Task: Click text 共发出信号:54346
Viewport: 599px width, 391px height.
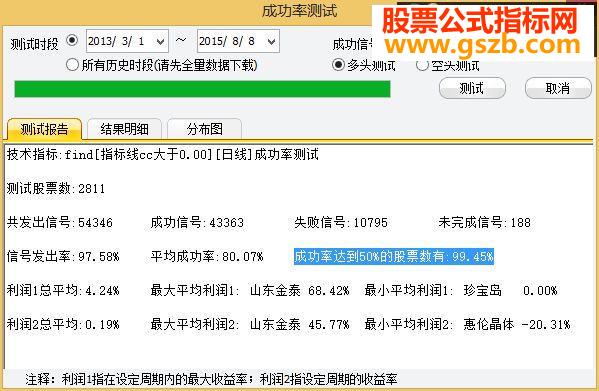Action: 60,222
